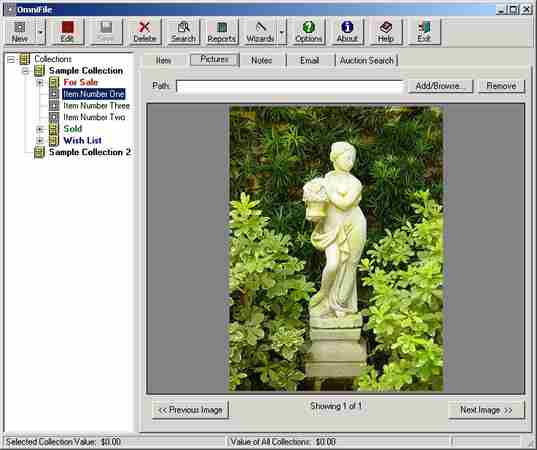This screenshot has height=450, width=537.
Task: Expand the Wish List folder
Action: click(40, 141)
